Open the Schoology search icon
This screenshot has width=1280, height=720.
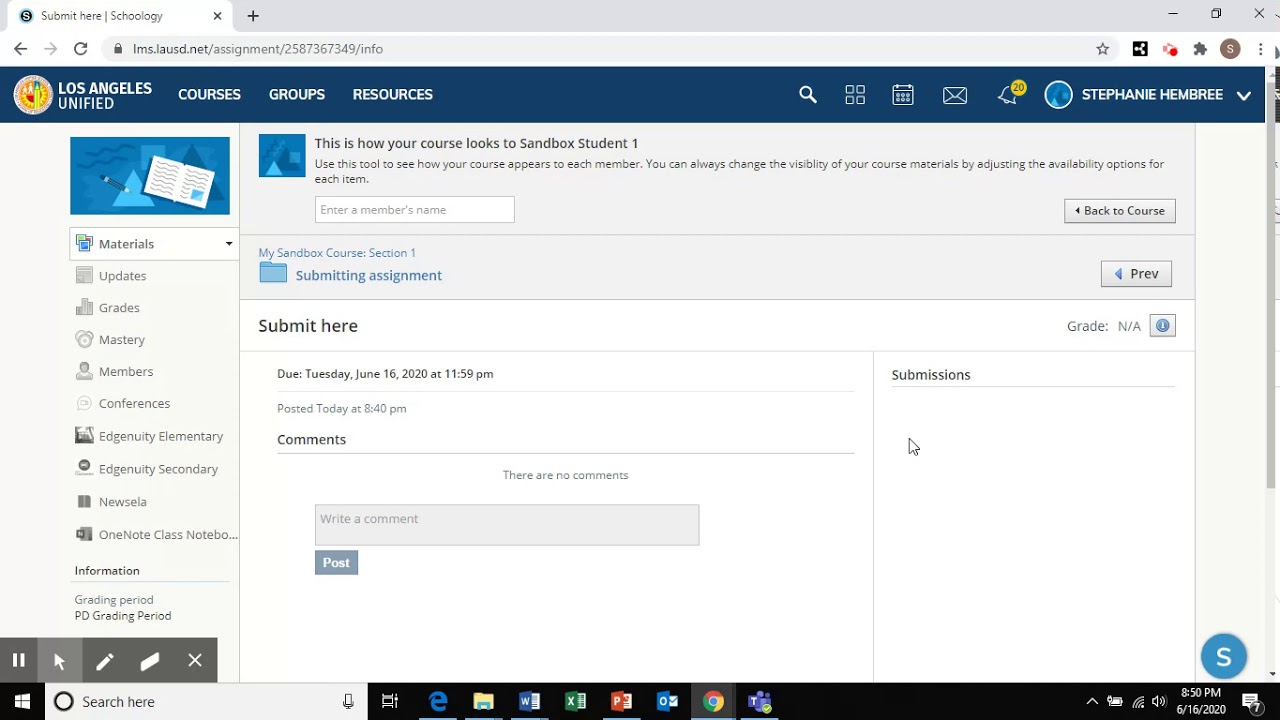tap(808, 95)
